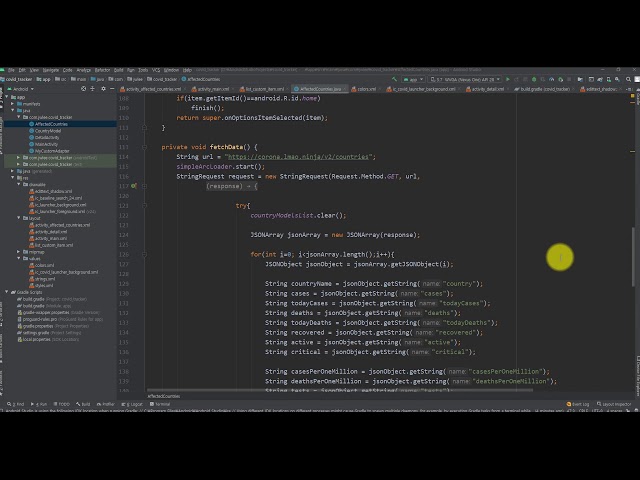Click the yellow inspection indicator square

[x=632, y=96]
